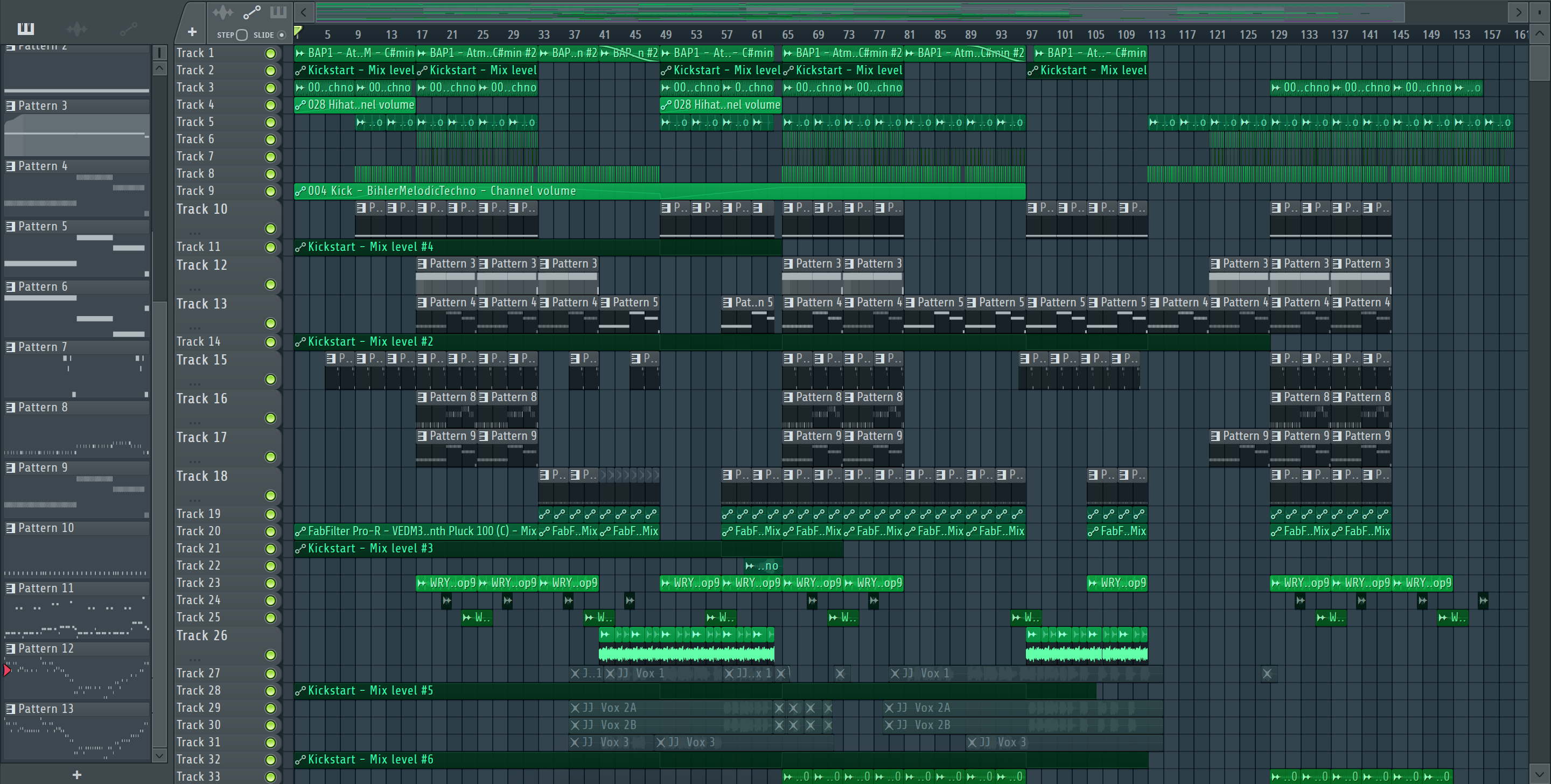Screen dimensions: 1551x784
Task: Click the left arrow of the timeline overview
Action: [x=304, y=12]
